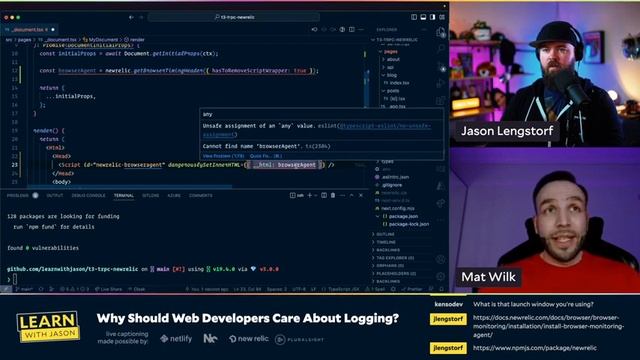
Task: Open editor More Actions ellipsis
Action: (x=361, y=30)
